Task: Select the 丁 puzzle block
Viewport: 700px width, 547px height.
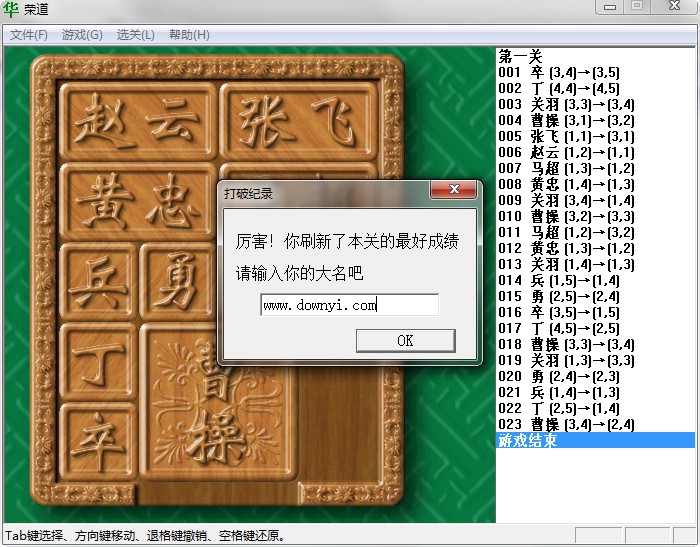Action: [98, 361]
